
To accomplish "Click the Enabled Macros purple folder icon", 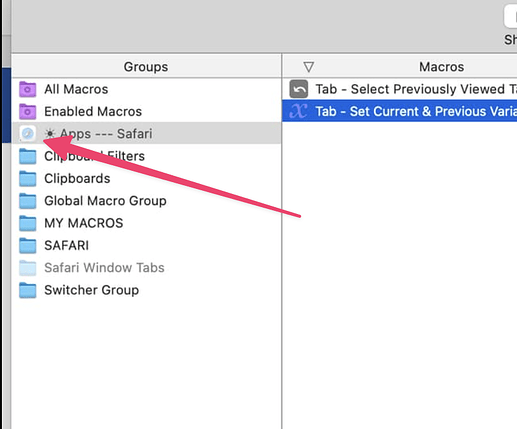I will point(28,112).
